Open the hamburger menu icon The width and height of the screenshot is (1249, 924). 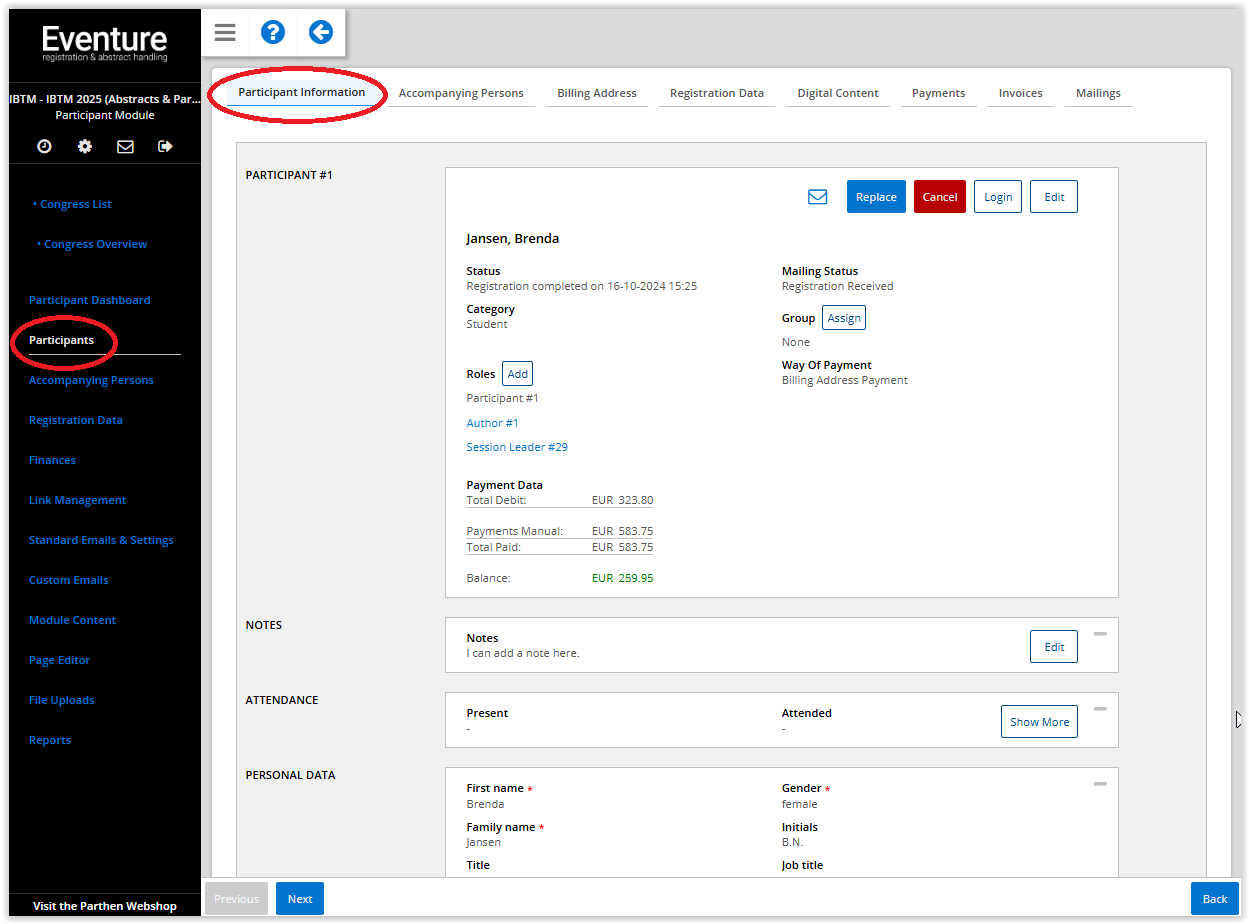click(225, 33)
